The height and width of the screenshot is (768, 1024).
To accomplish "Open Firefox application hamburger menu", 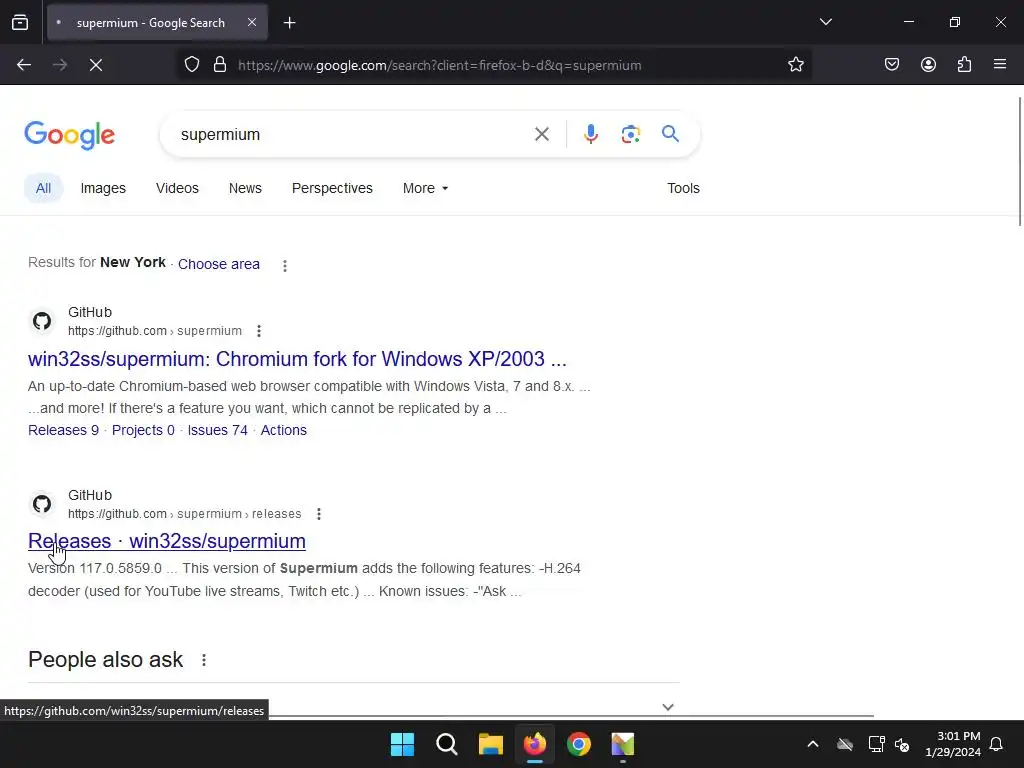I will pos(1000,65).
